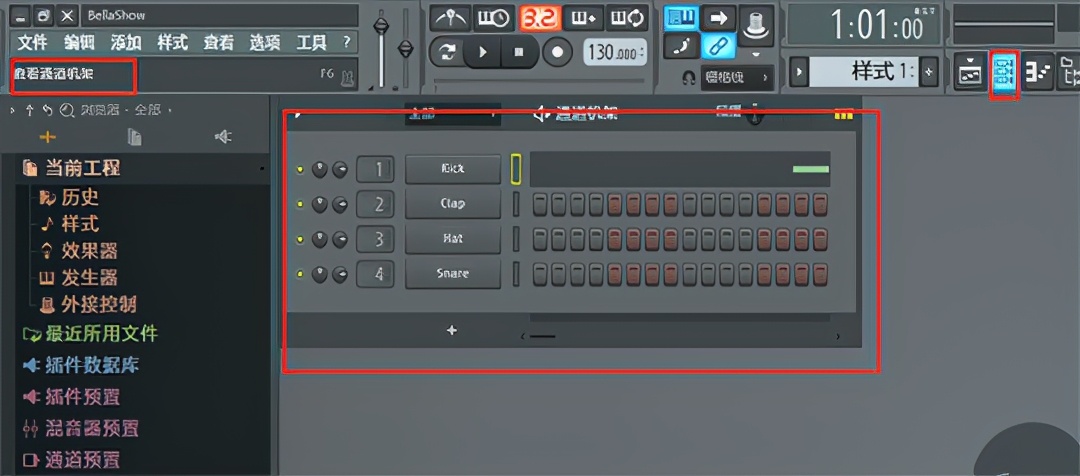Viewport: 1080px width, 476px height.
Task: Open the ? help menu
Action: tap(346, 43)
